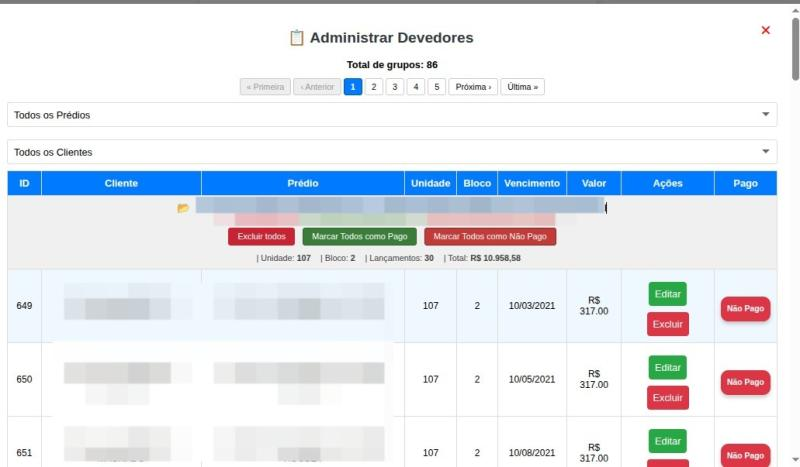800x467 pixels.
Task: Click the Pago column header
Action: pyautogui.click(x=745, y=183)
